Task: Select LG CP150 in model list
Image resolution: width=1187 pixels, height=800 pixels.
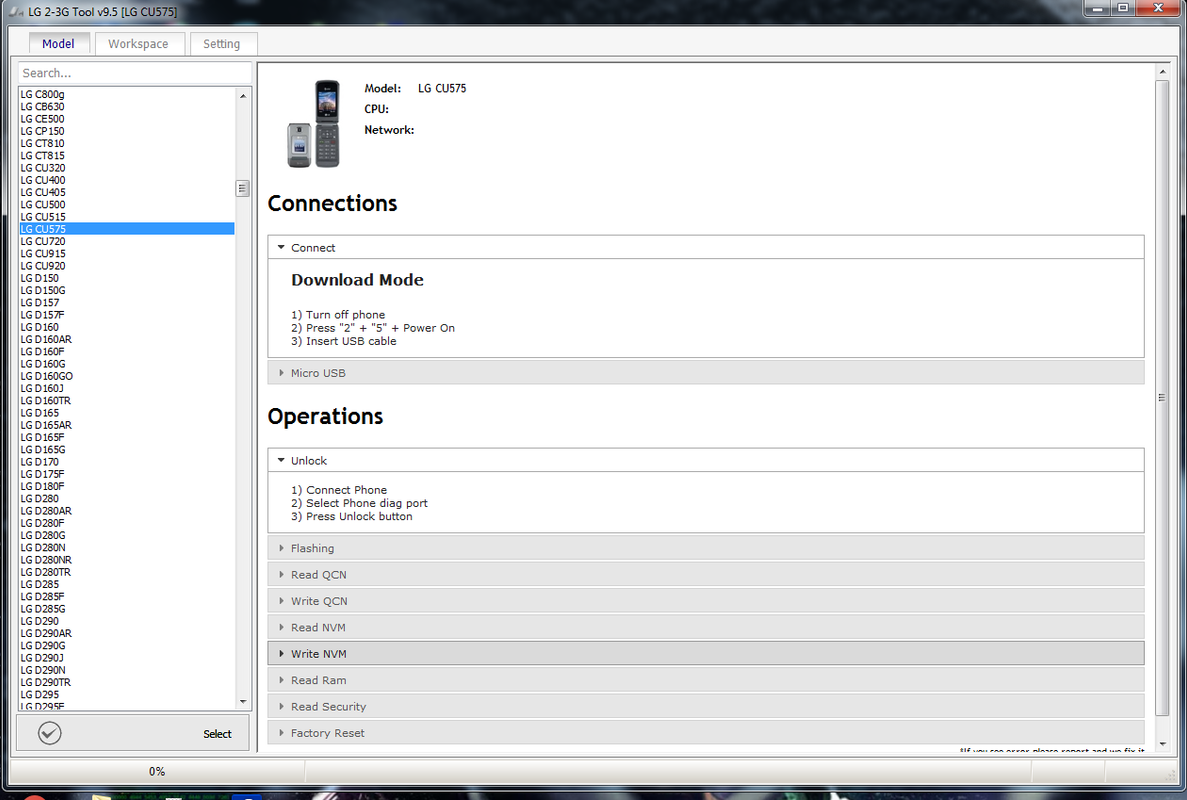Action: pos(126,131)
